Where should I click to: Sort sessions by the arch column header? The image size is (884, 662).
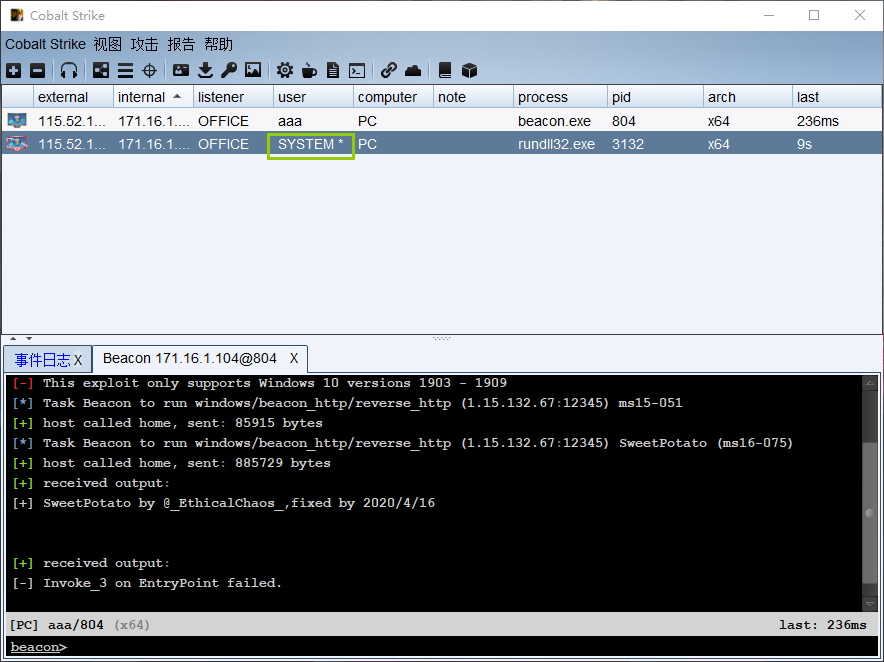(x=748, y=97)
